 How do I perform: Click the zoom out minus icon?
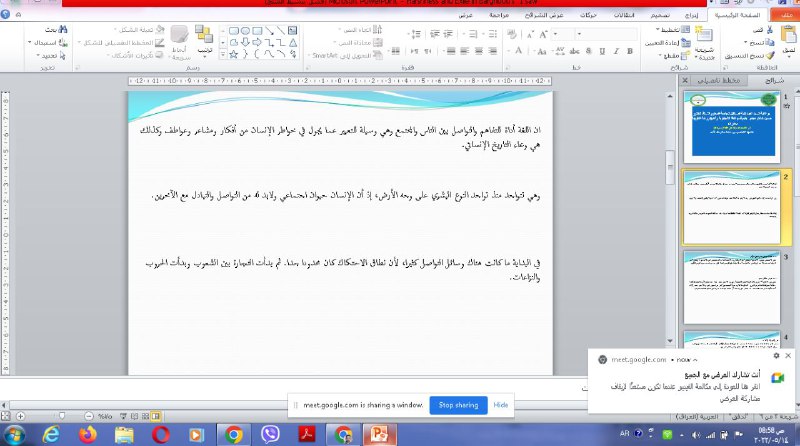89,416
